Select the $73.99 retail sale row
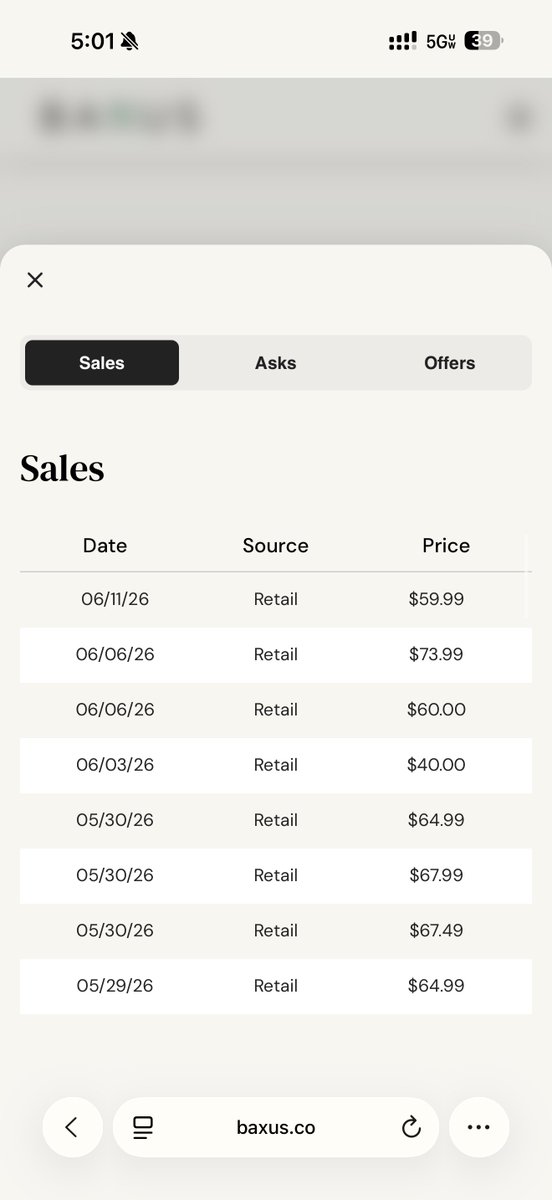 (276, 655)
